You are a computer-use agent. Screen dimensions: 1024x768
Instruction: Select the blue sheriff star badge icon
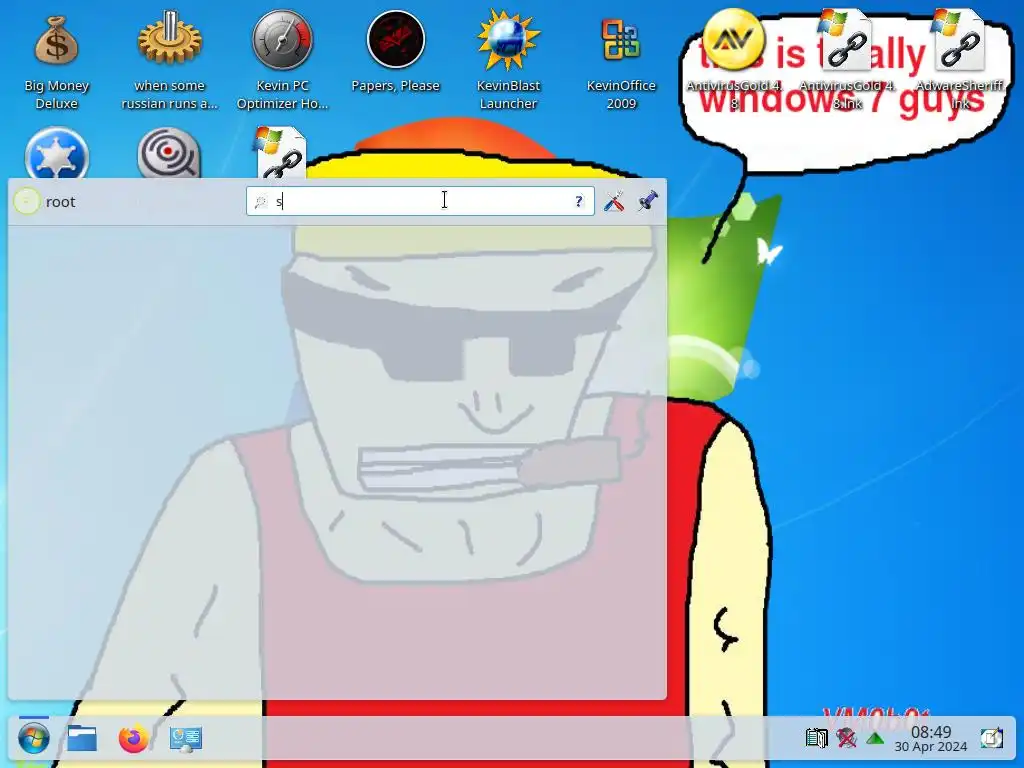(x=56, y=154)
